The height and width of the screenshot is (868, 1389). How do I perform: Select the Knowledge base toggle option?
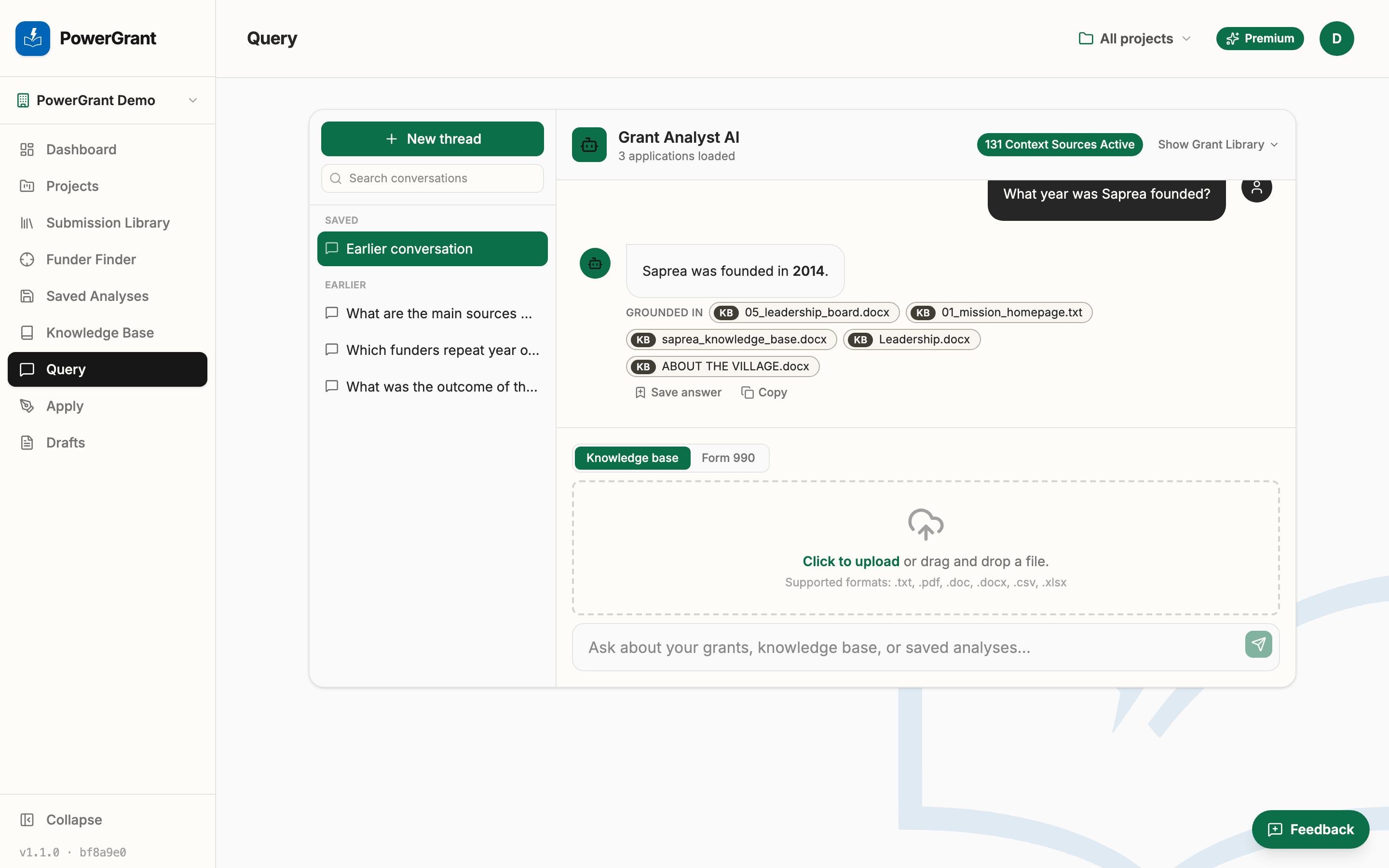(632, 458)
